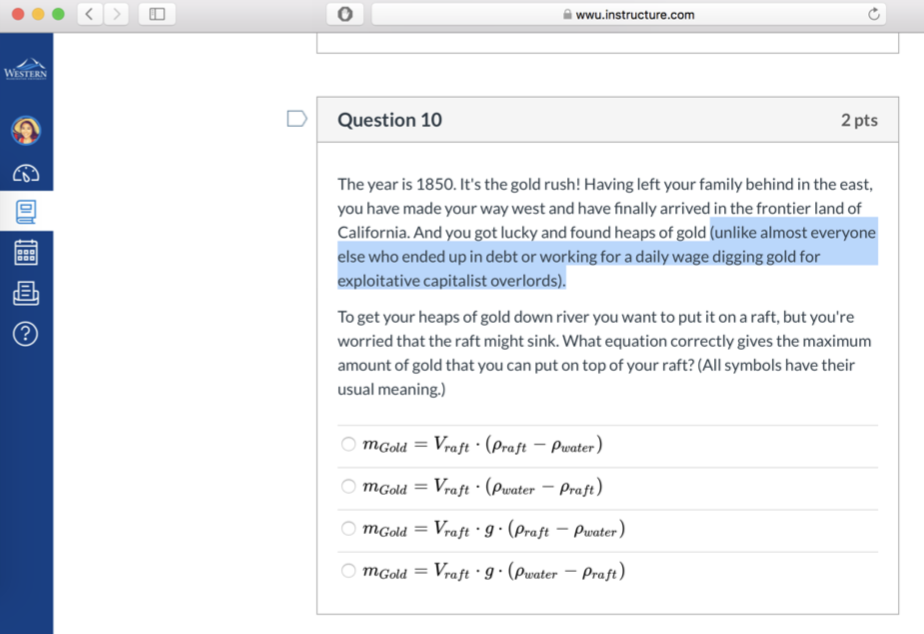Open the Canvas Dashboard speedometer icon
The height and width of the screenshot is (634, 924).
click(25, 172)
